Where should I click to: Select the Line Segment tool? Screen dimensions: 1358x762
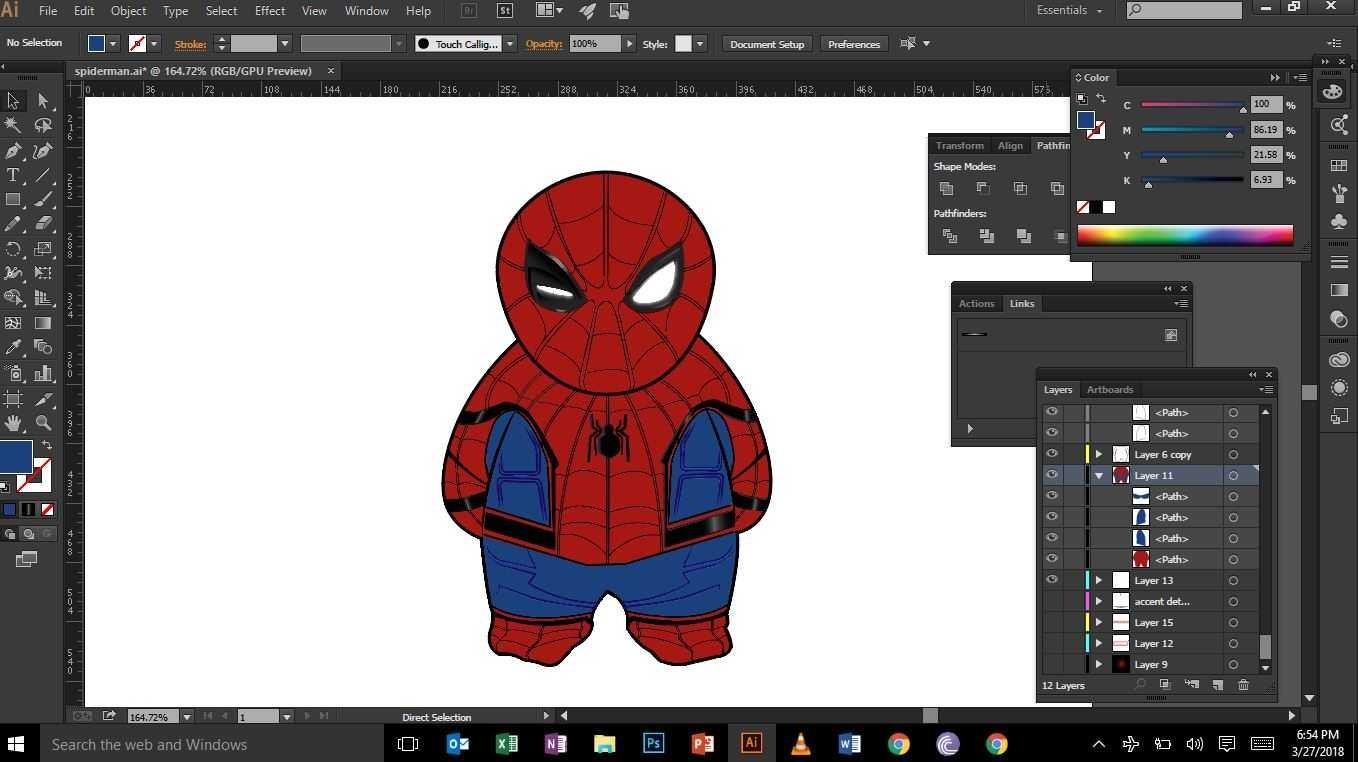(43, 175)
